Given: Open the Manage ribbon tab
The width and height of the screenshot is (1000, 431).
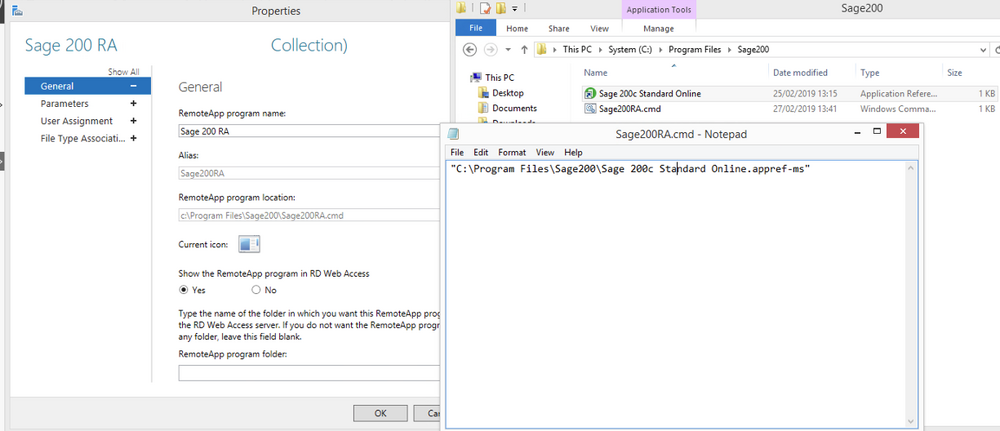Looking at the screenshot, I should pyautogui.click(x=658, y=28).
